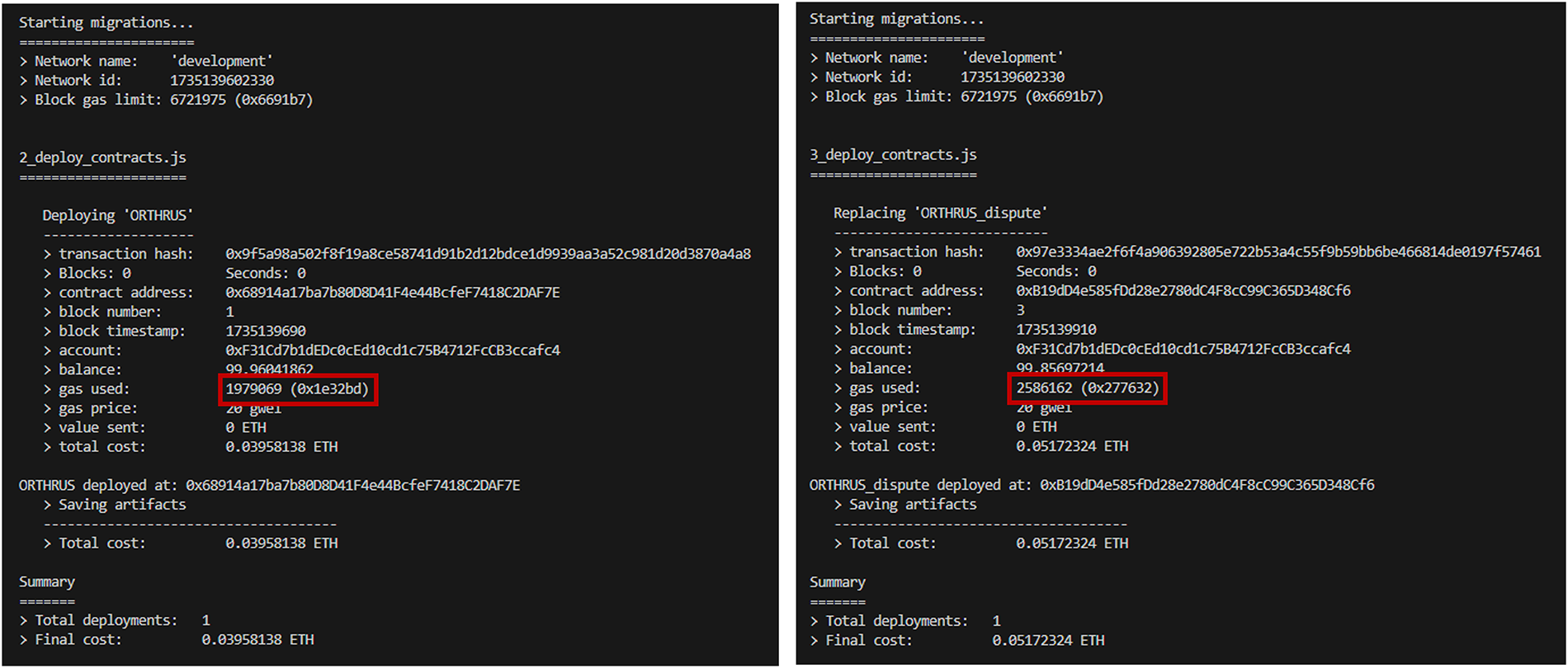Click 'Starting migrations...' in the right terminal

click(x=896, y=19)
